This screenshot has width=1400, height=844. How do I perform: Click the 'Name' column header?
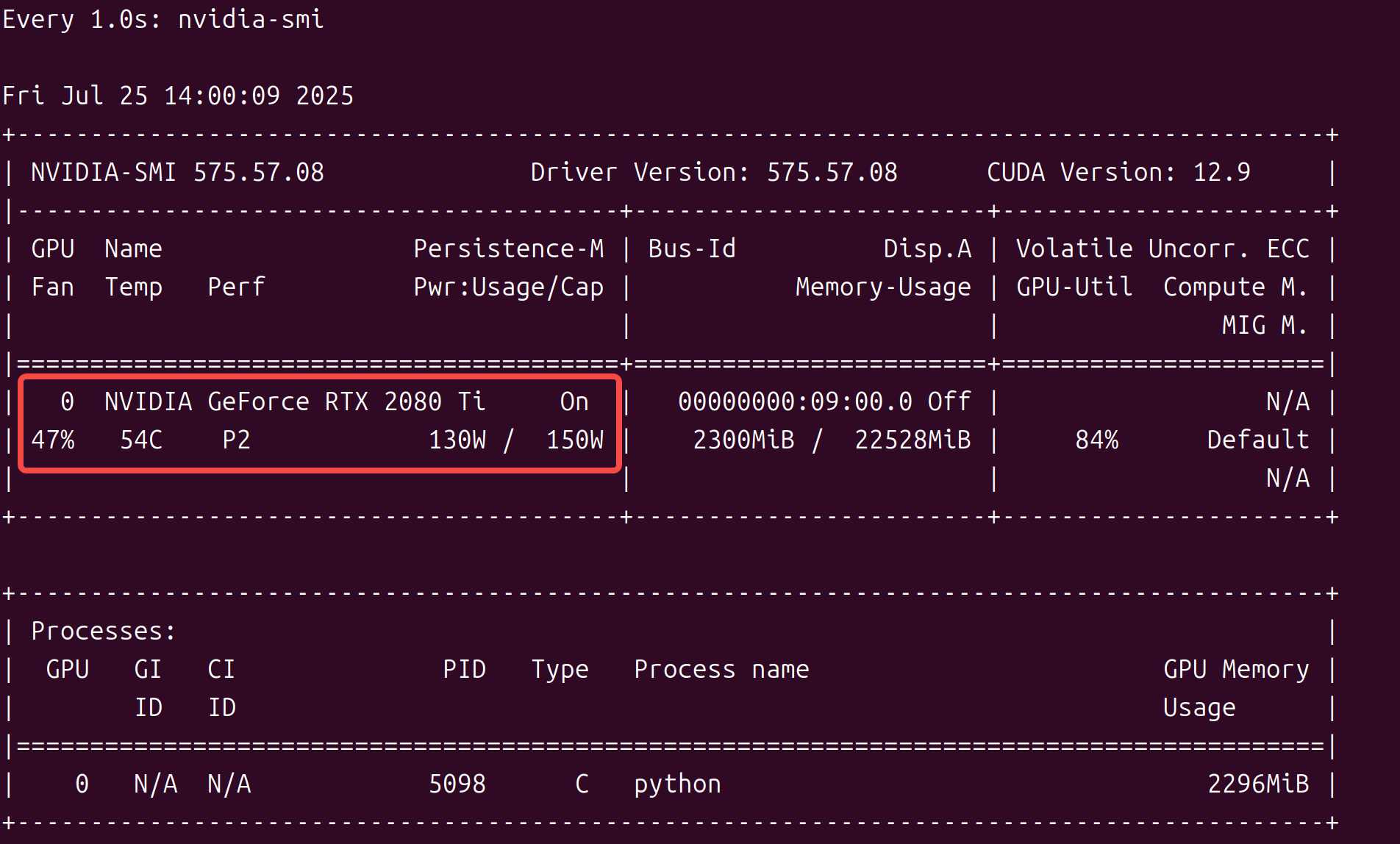(133, 248)
